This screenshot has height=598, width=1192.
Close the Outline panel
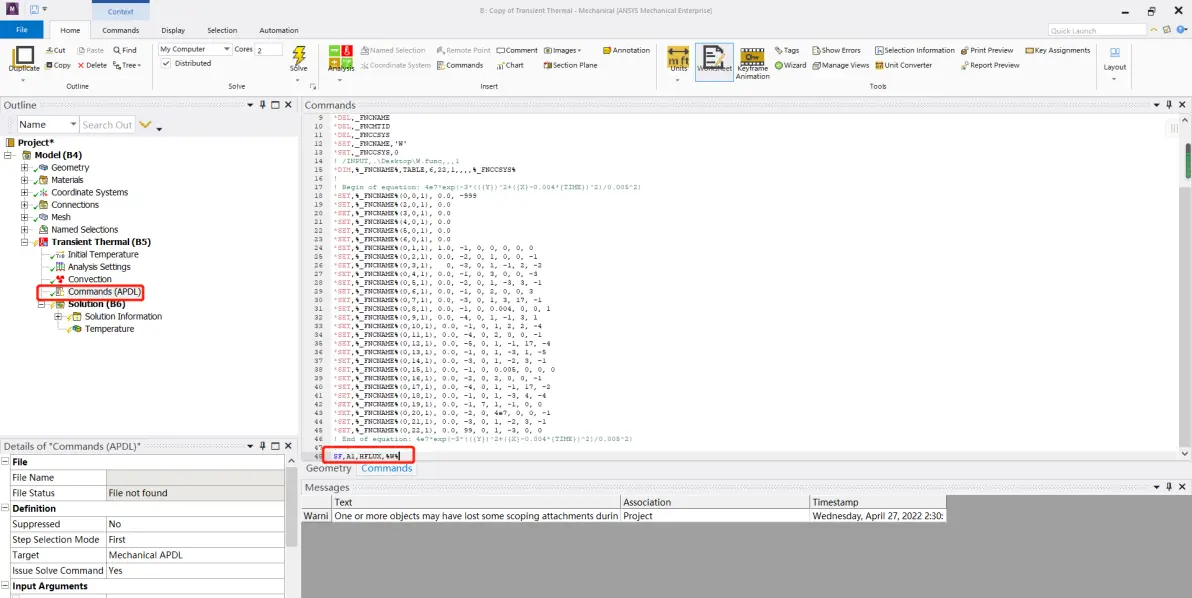pyautogui.click(x=288, y=105)
